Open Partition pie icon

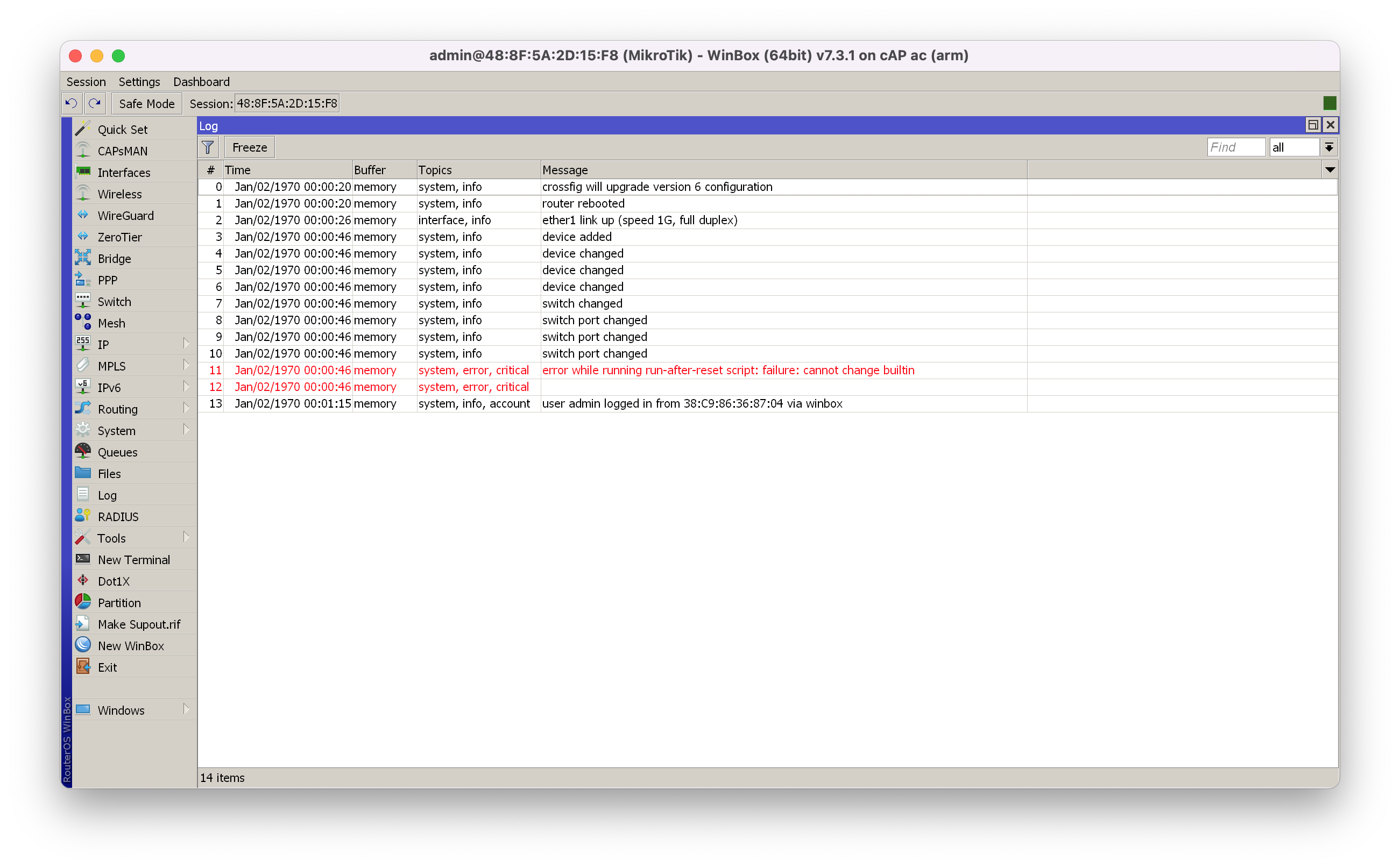point(83,602)
